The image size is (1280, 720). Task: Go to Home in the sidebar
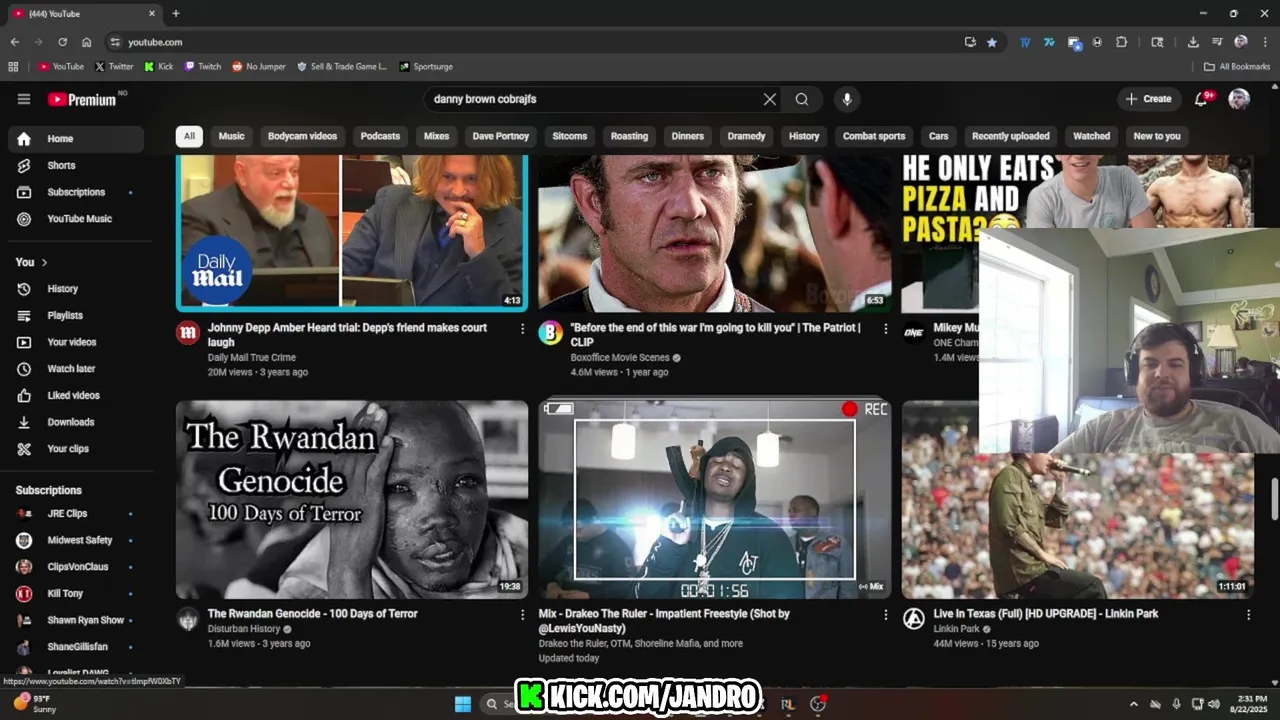76,139
